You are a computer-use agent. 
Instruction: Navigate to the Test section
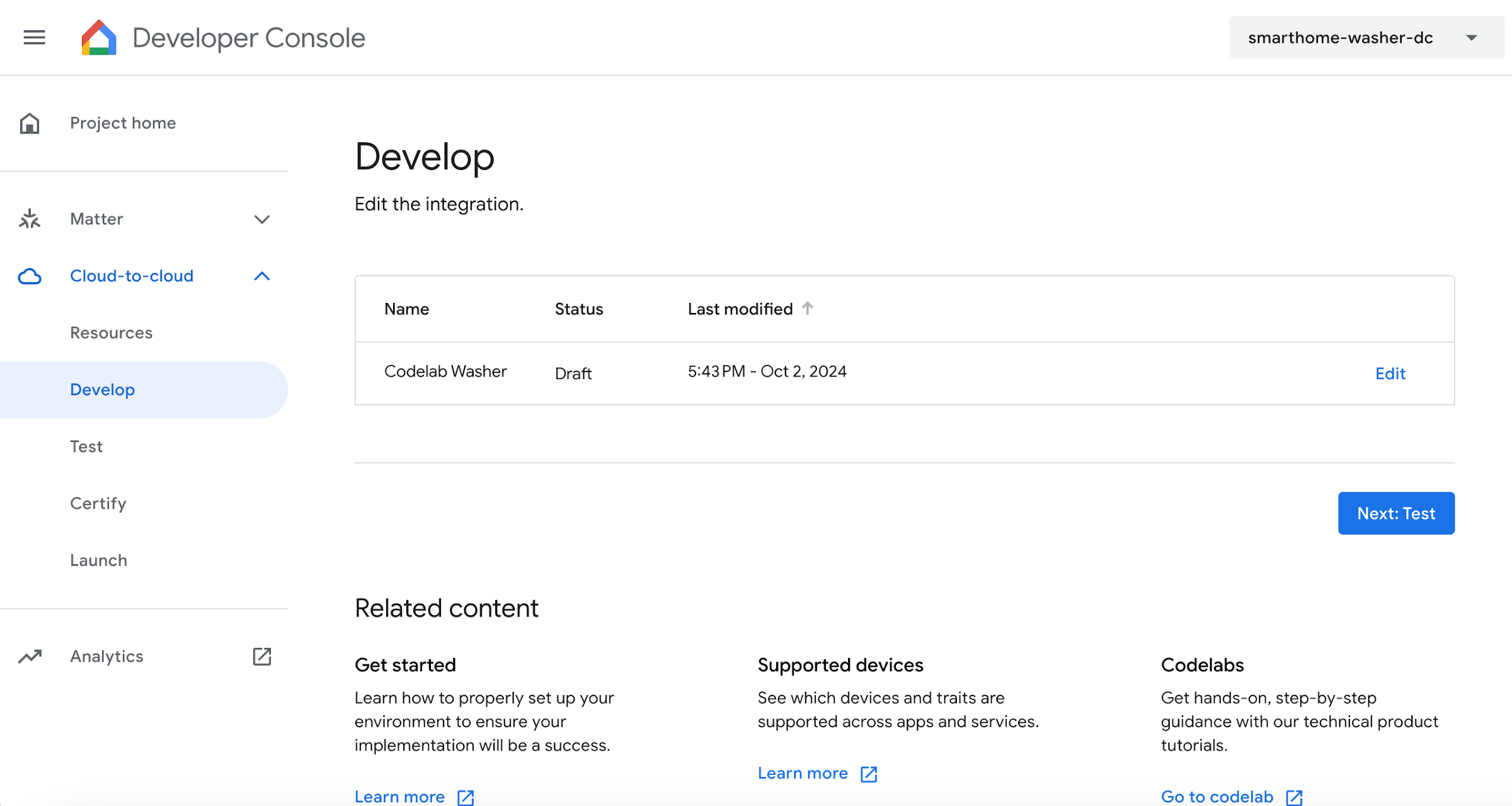[x=86, y=447]
